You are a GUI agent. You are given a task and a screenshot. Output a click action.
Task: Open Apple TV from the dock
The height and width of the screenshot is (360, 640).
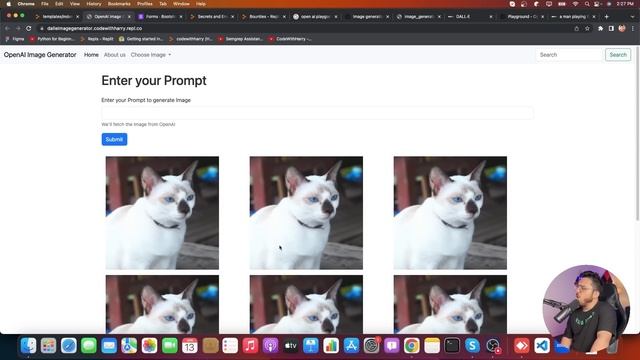[291, 346]
